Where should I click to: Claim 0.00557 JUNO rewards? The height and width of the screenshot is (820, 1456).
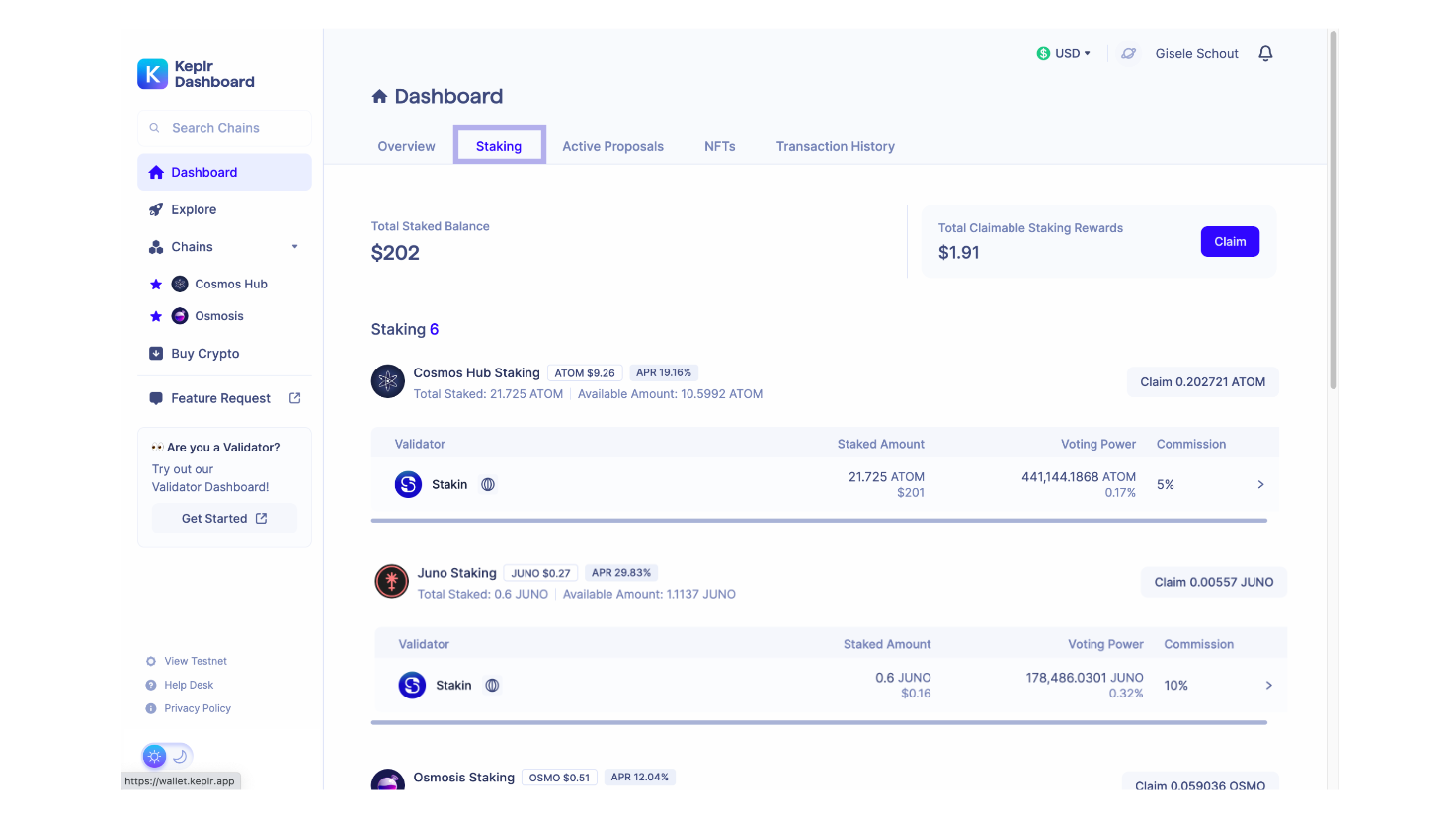coord(1214,582)
